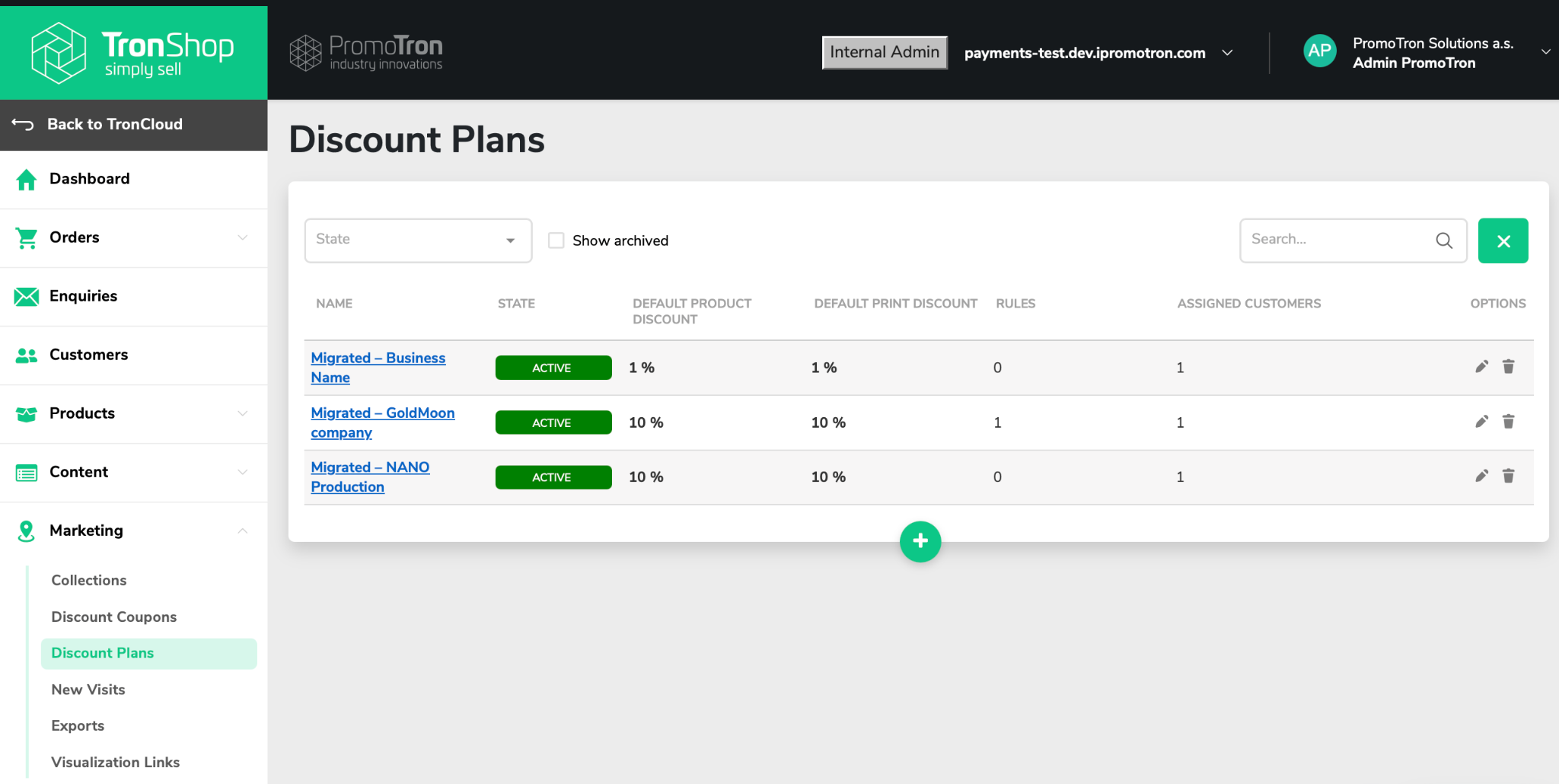1559x784 pixels.
Task: Open the State filter dropdown
Action: tap(418, 241)
